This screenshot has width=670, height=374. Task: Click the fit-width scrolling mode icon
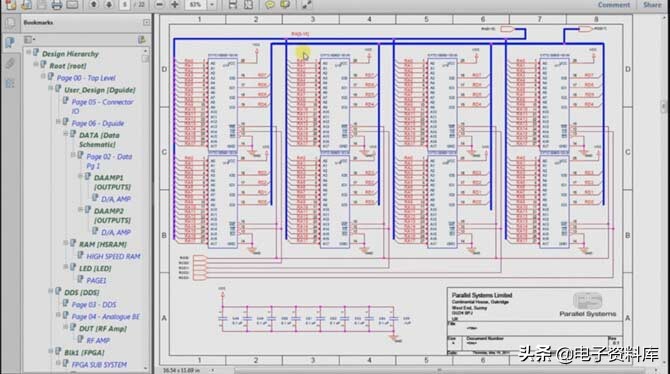click(232, 5)
